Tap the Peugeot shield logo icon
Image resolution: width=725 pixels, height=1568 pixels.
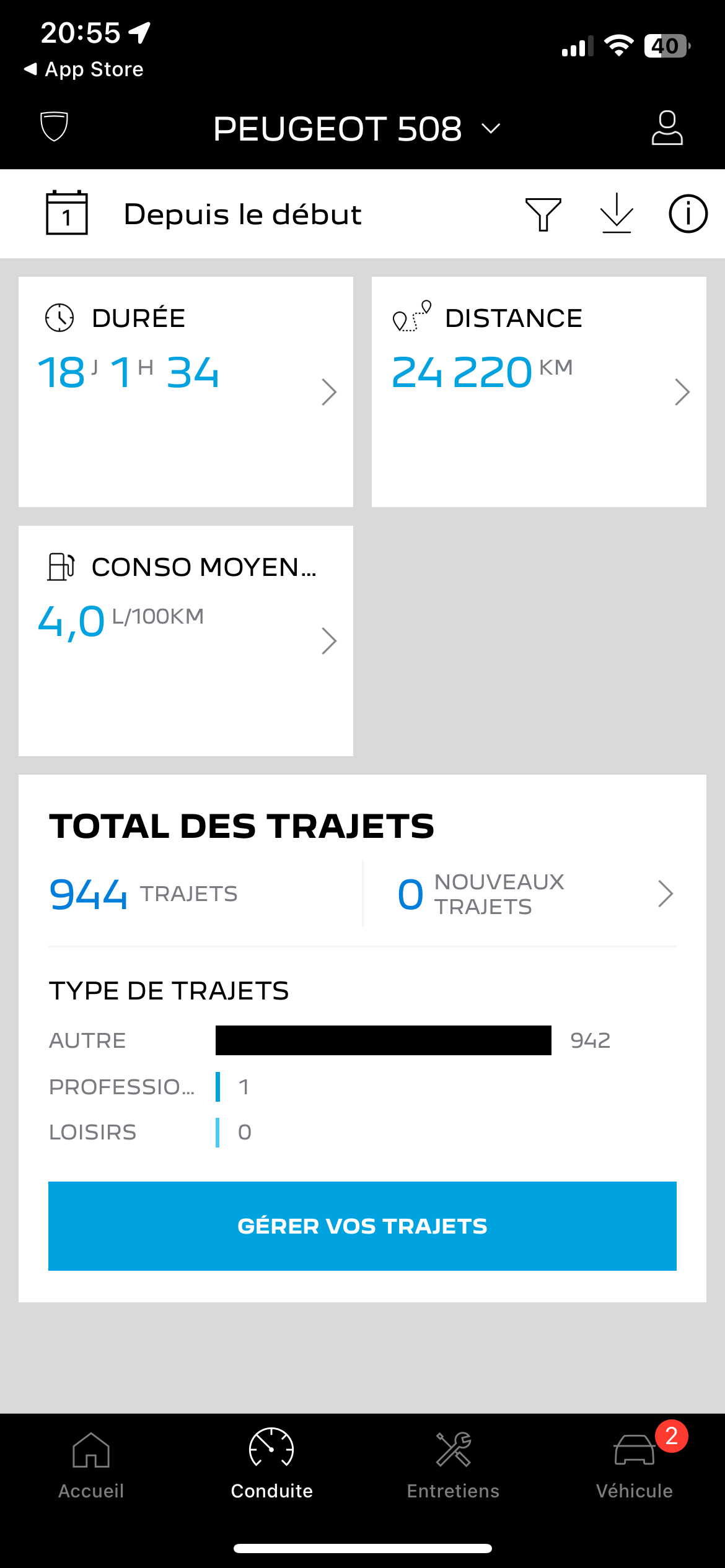coord(54,127)
